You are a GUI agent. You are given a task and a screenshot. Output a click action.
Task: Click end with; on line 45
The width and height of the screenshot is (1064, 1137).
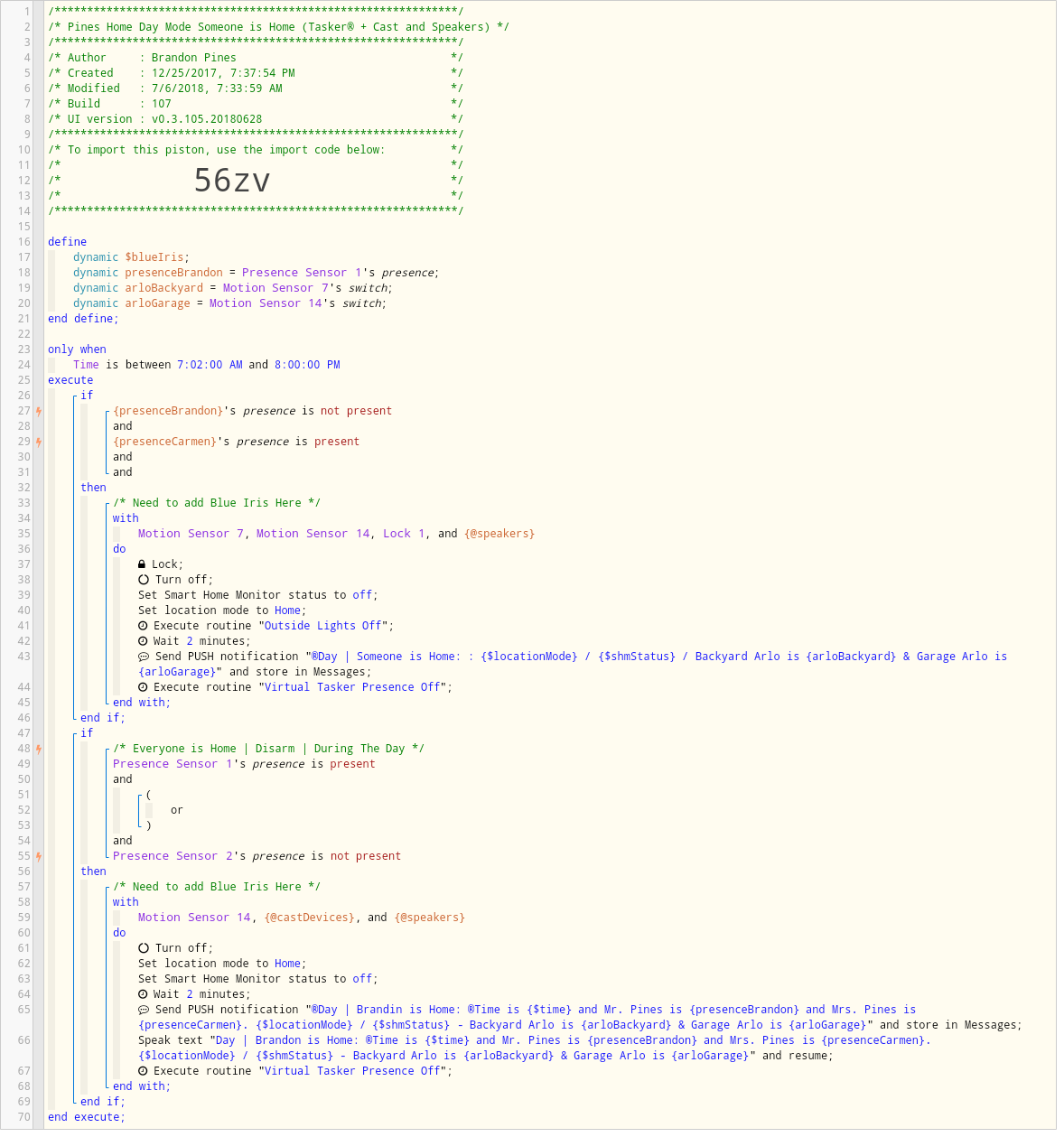pos(142,703)
